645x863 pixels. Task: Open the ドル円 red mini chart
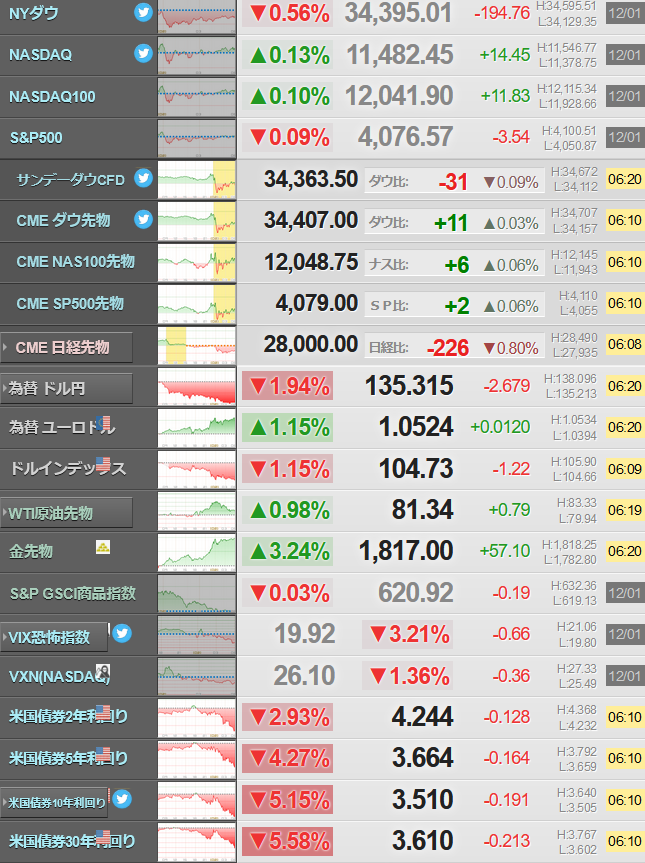[x=196, y=386]
